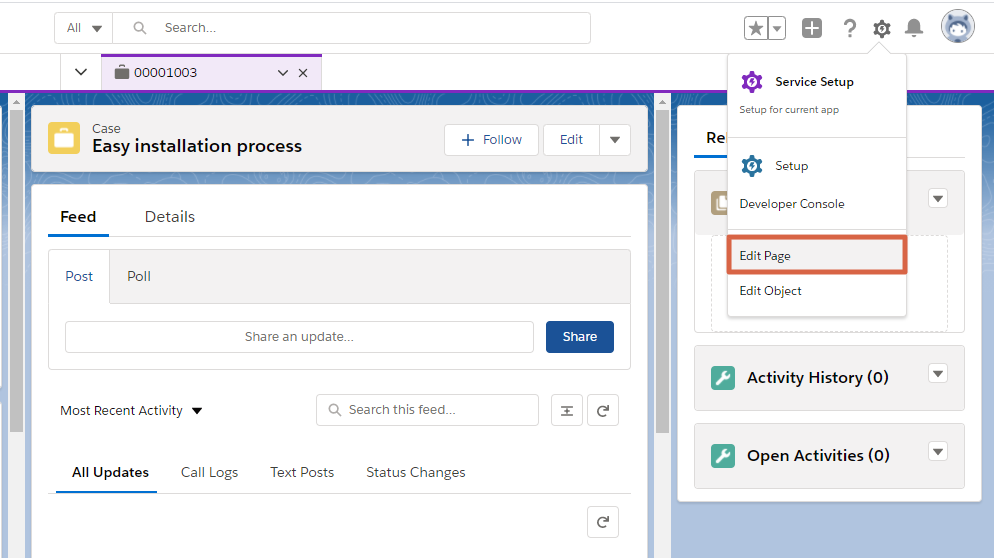Expand the Activity History actions menu
The image size is (994, 558).
[x=937, y=373]
